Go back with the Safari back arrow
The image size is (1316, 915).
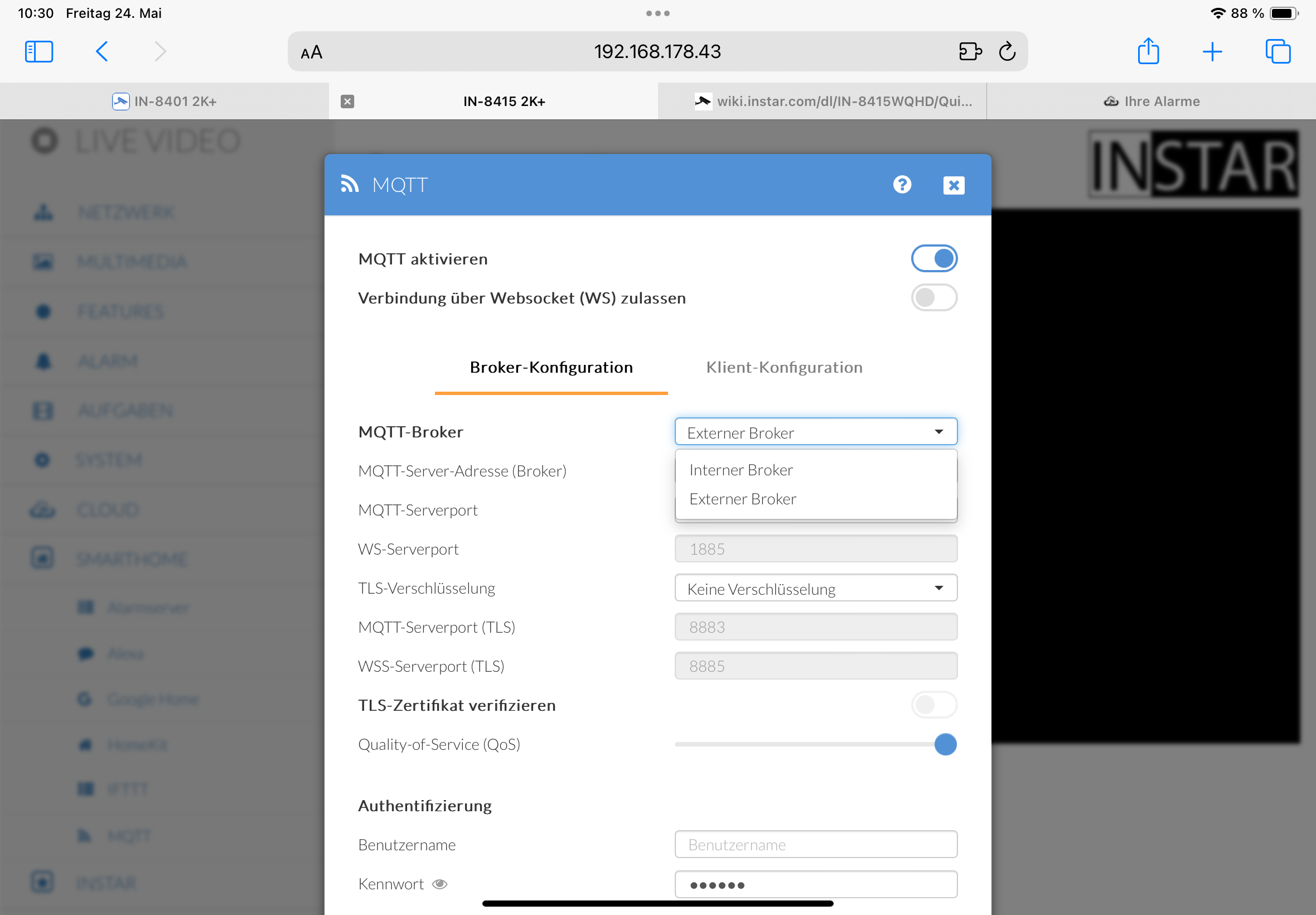[102, 51]
